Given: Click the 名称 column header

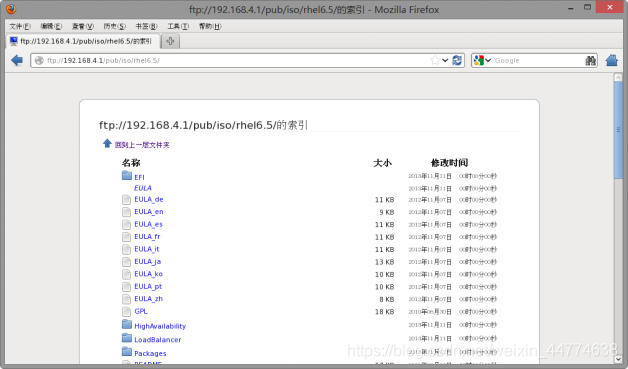Looking at the screenshot, I should point(131,163).
